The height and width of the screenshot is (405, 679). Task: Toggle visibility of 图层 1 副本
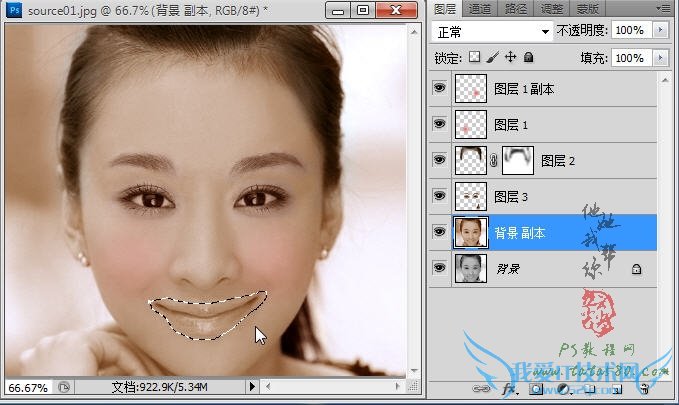(x=439, y=88)
